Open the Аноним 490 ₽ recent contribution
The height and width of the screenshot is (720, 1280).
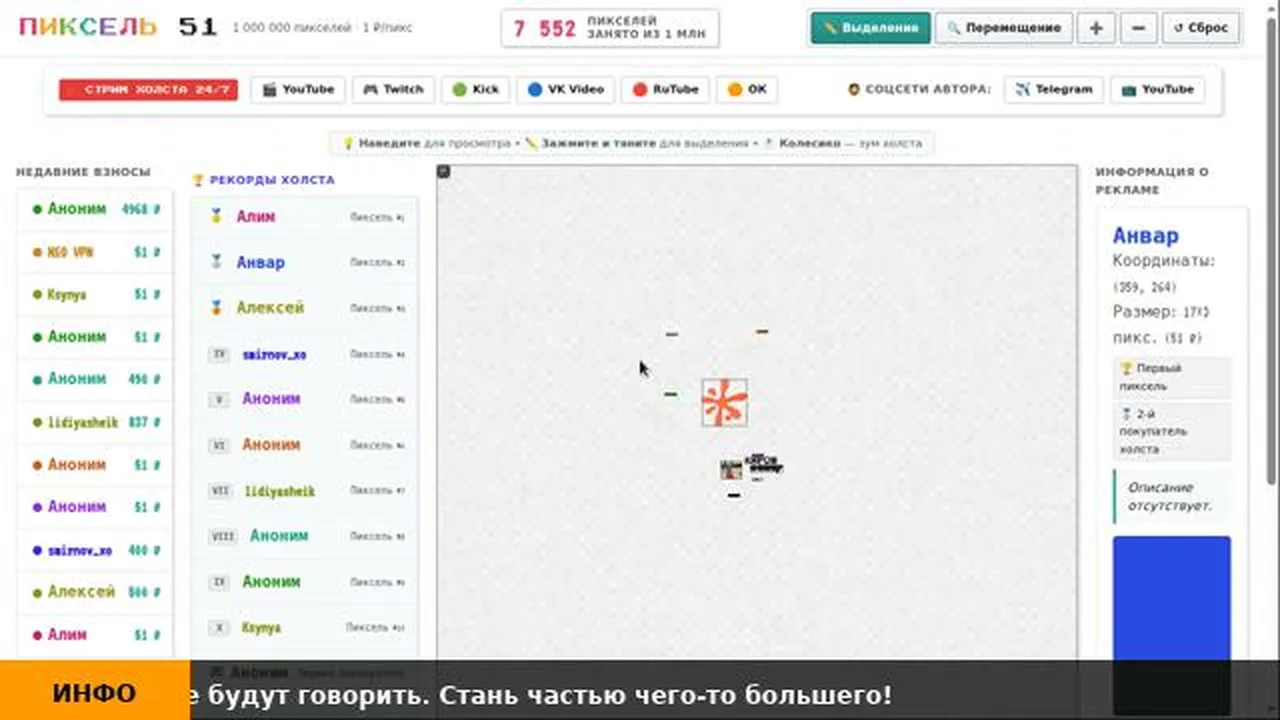coord(96,379)
